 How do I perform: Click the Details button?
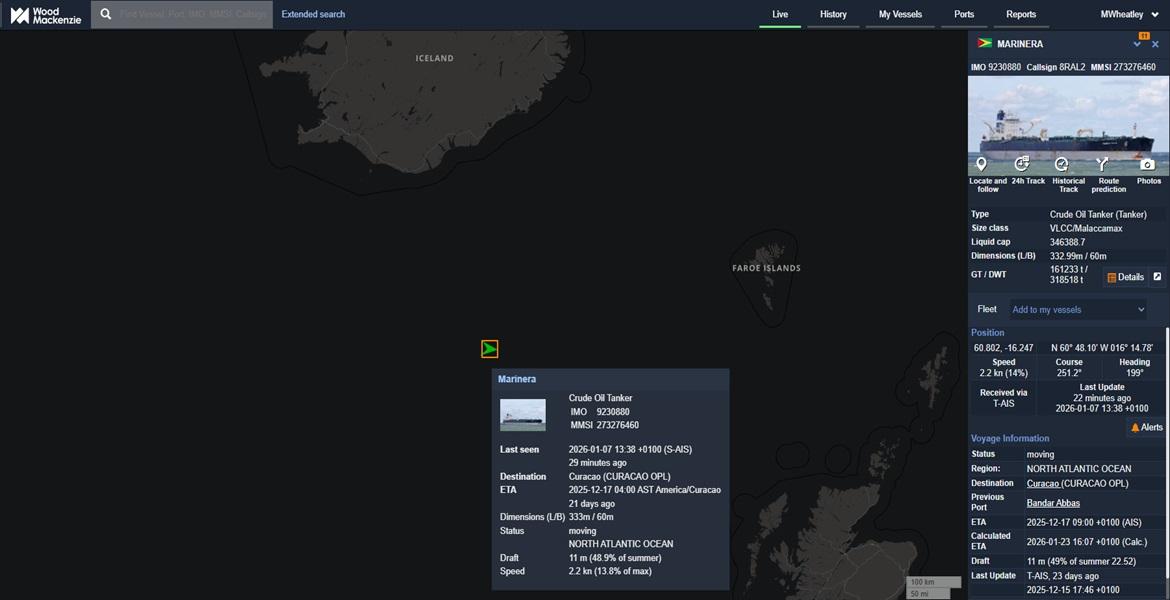tap(1125, 277)
